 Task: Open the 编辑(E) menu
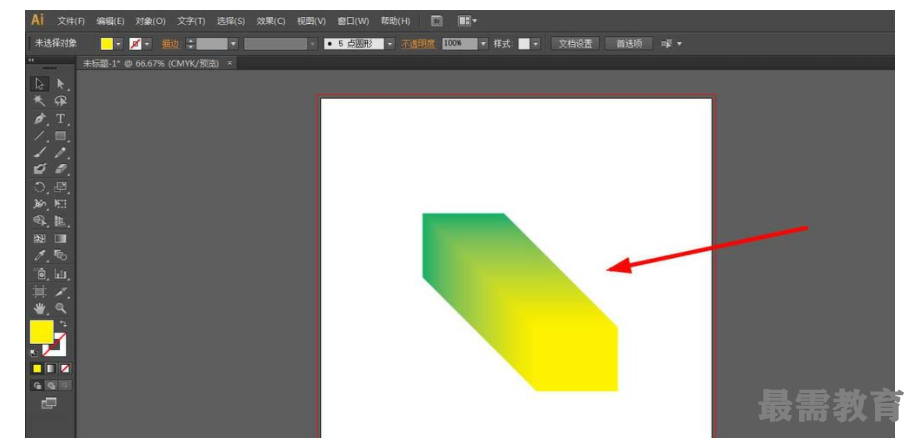(x=110, y=21)
